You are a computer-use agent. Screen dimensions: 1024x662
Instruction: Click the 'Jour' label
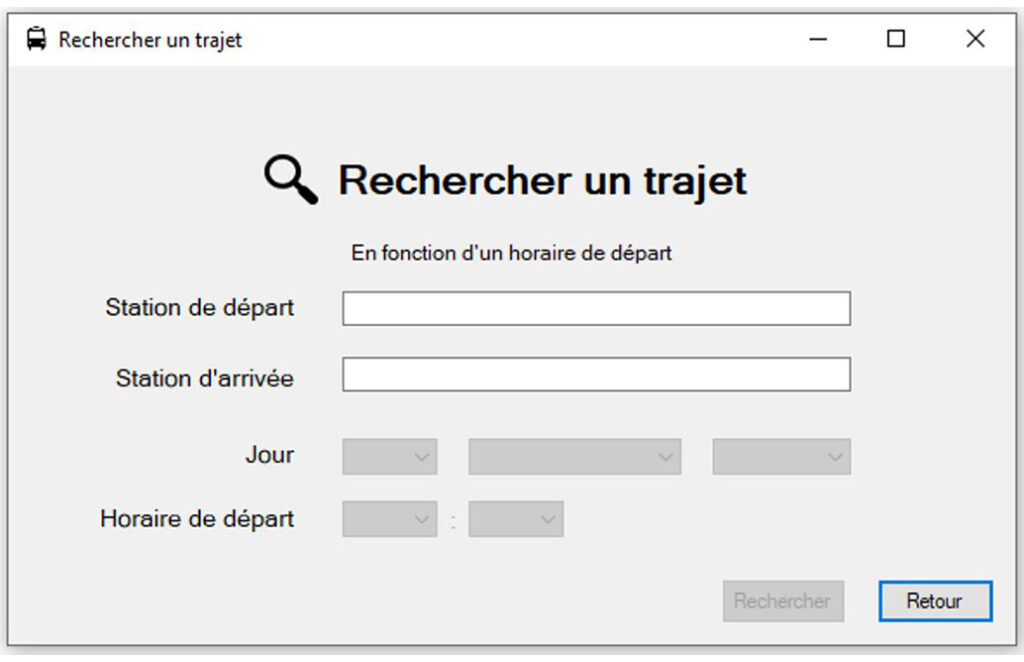pos(270,454)
